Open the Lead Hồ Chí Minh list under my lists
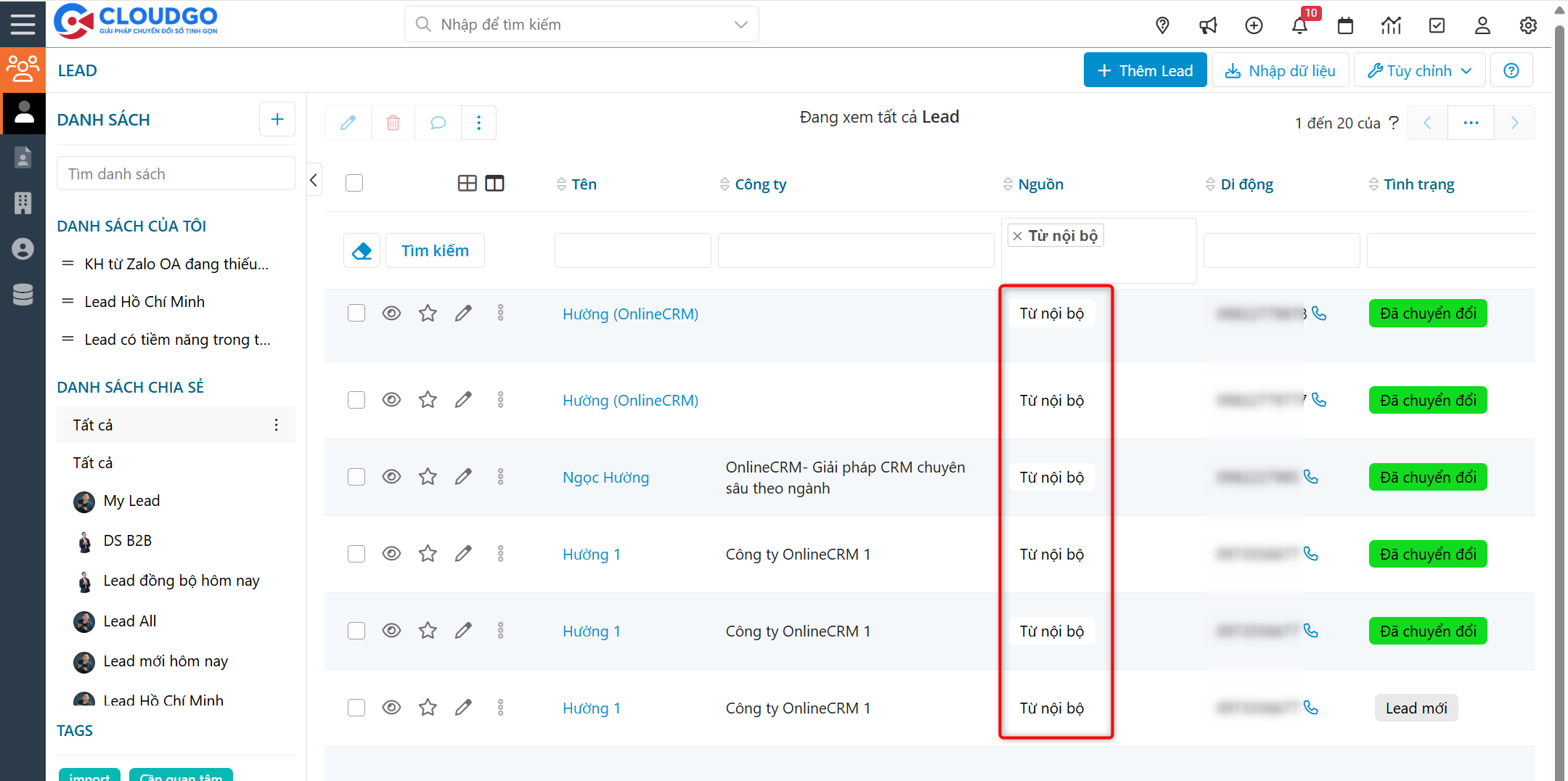The width and height of the screenshot is (1568, 781). click(144, 302)
